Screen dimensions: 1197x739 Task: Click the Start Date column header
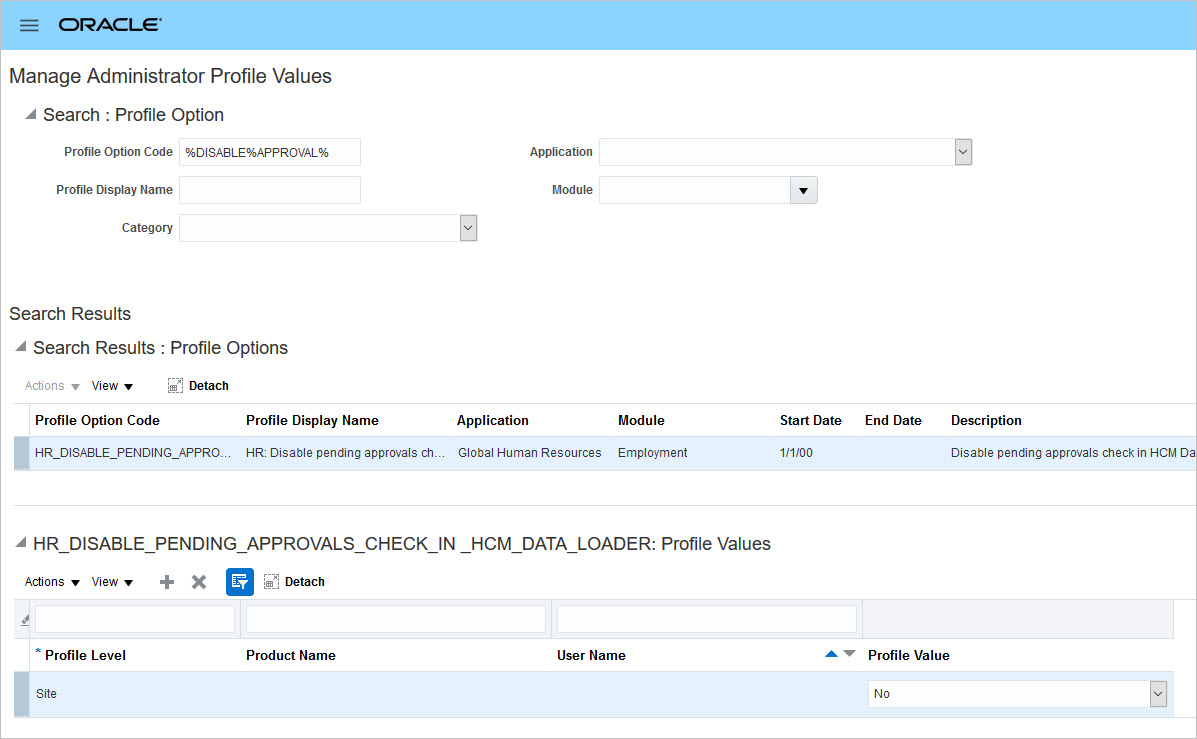810,420
